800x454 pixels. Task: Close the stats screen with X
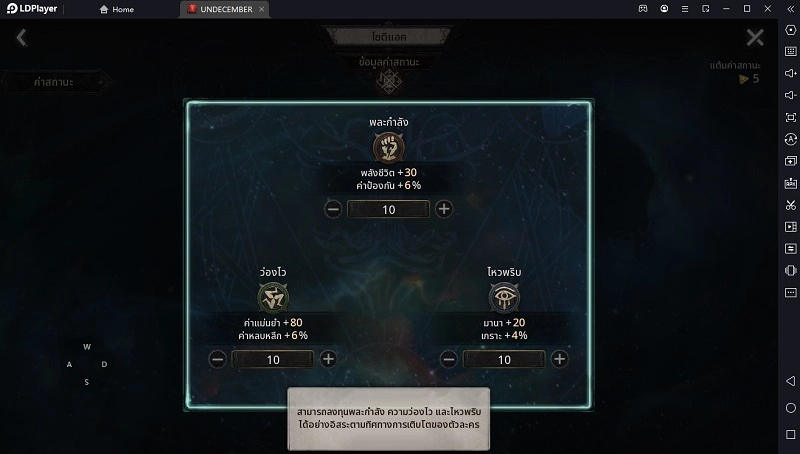tap(755, 37)
